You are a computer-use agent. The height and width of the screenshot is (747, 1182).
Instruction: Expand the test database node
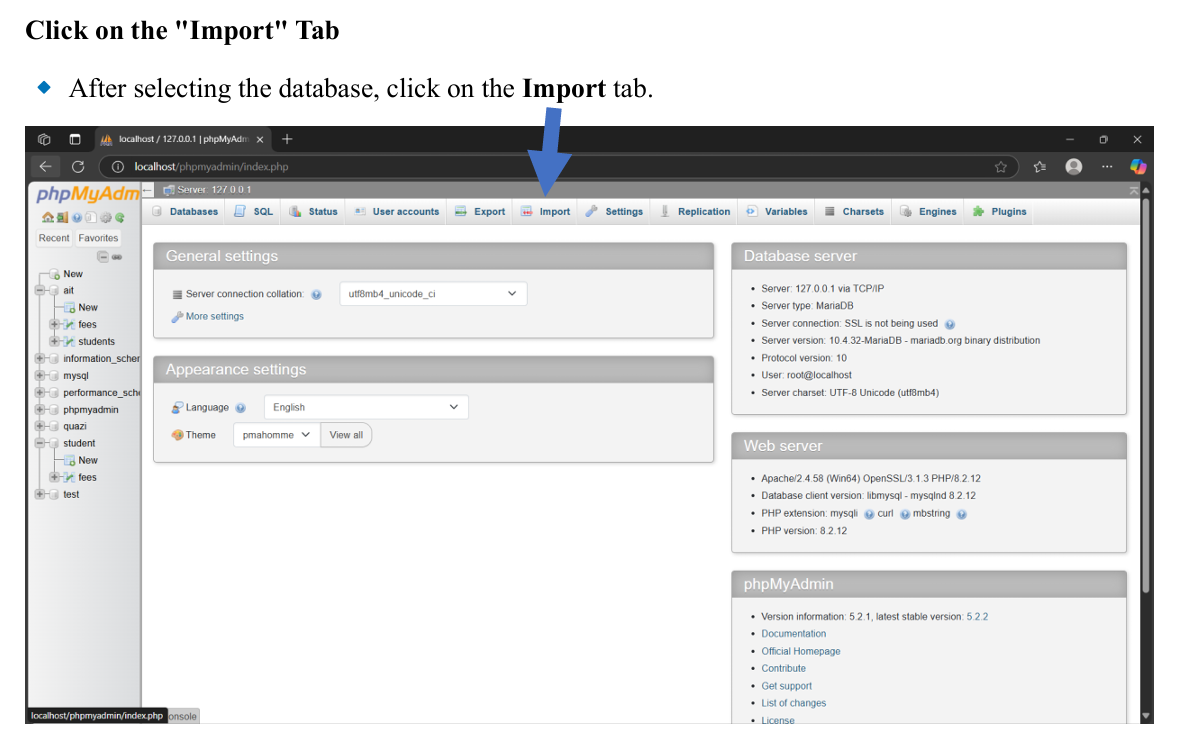39,494
